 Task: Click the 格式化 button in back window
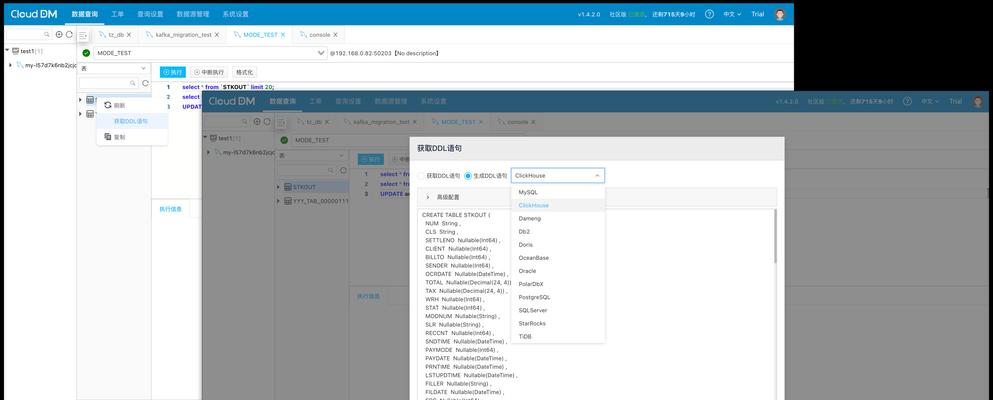pyautogui.click(x=244, y=73)
